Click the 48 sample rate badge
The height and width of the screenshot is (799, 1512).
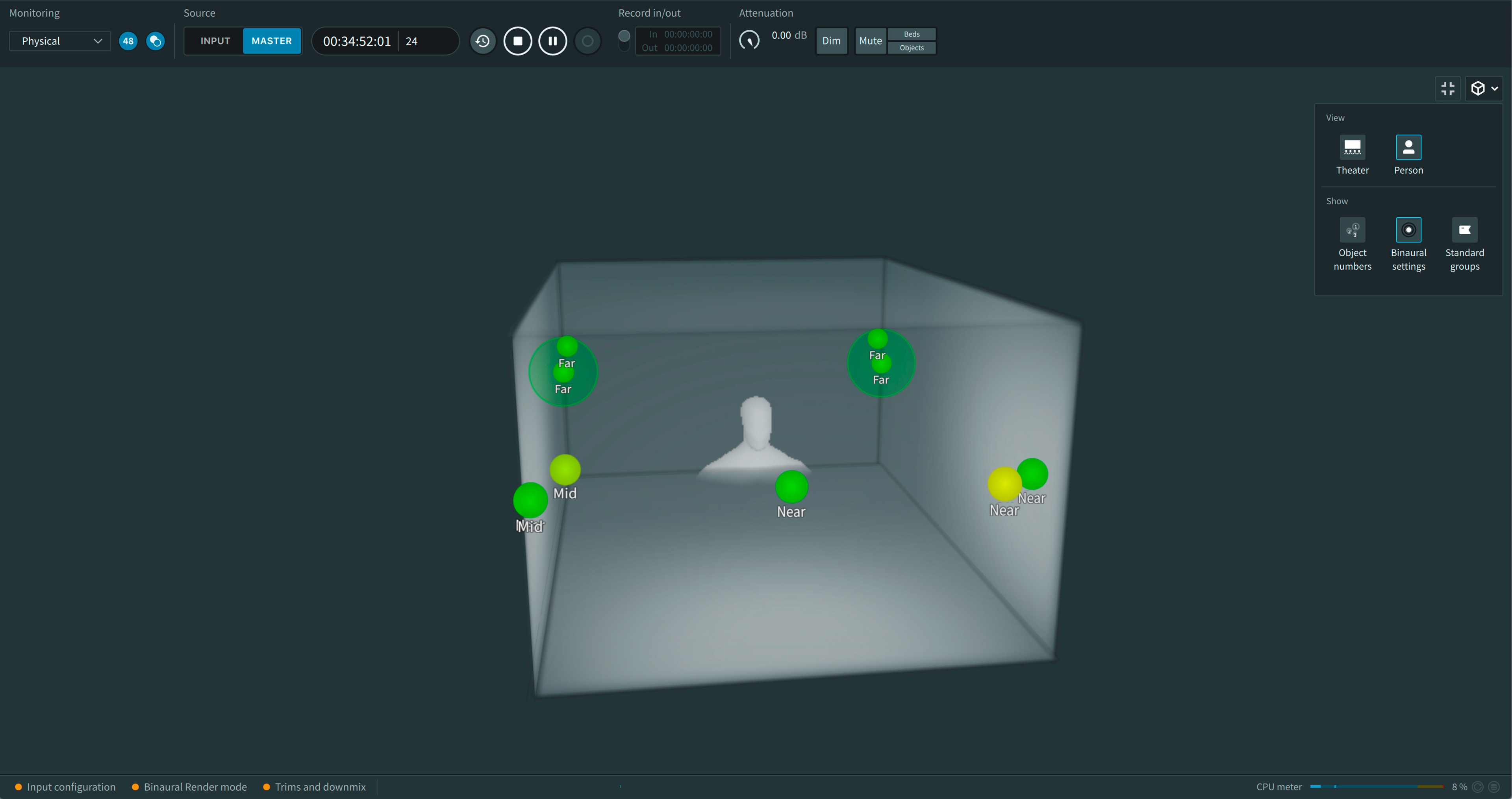(x=128, y=41)
